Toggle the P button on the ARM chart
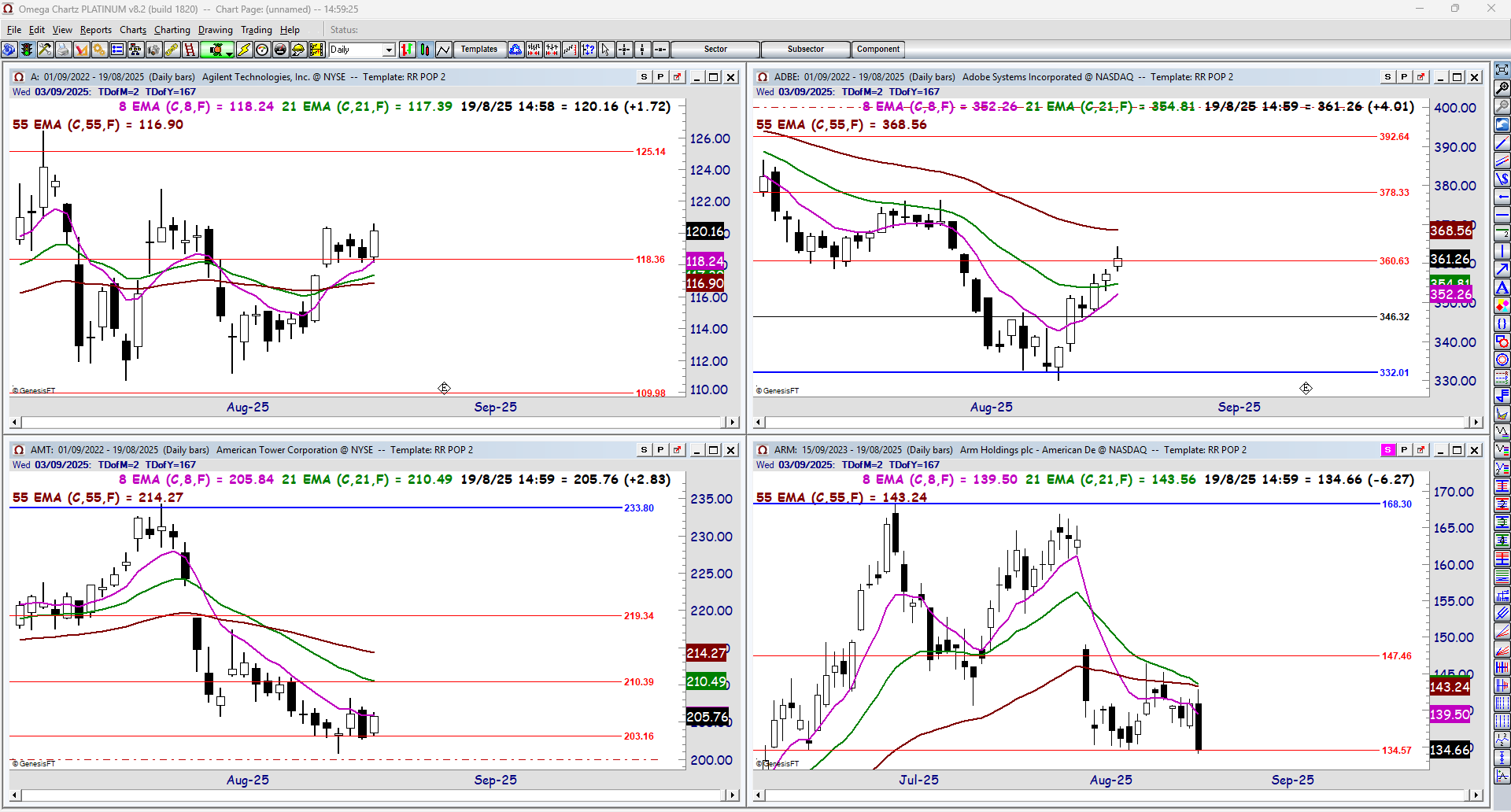The image size is (1511, 812). [1405, 450]
